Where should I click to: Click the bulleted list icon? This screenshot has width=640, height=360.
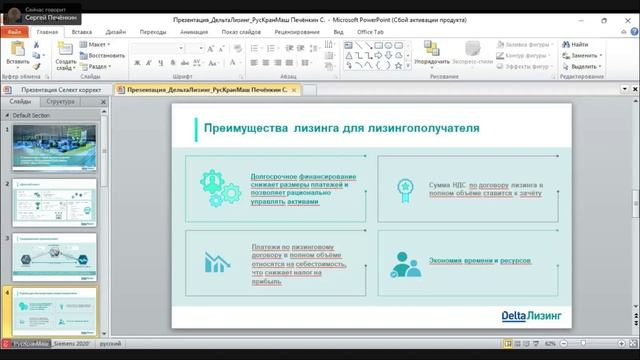pos(254,49)
